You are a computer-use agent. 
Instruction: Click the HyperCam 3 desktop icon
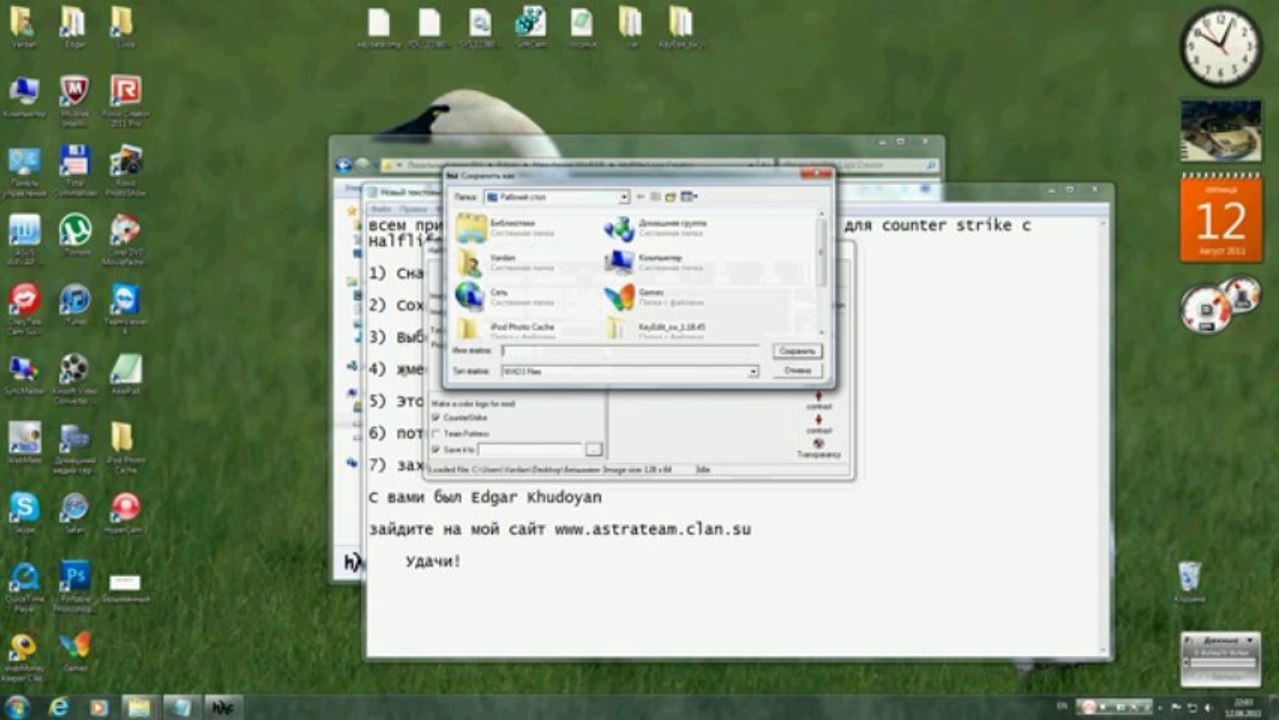pos(125,512)
